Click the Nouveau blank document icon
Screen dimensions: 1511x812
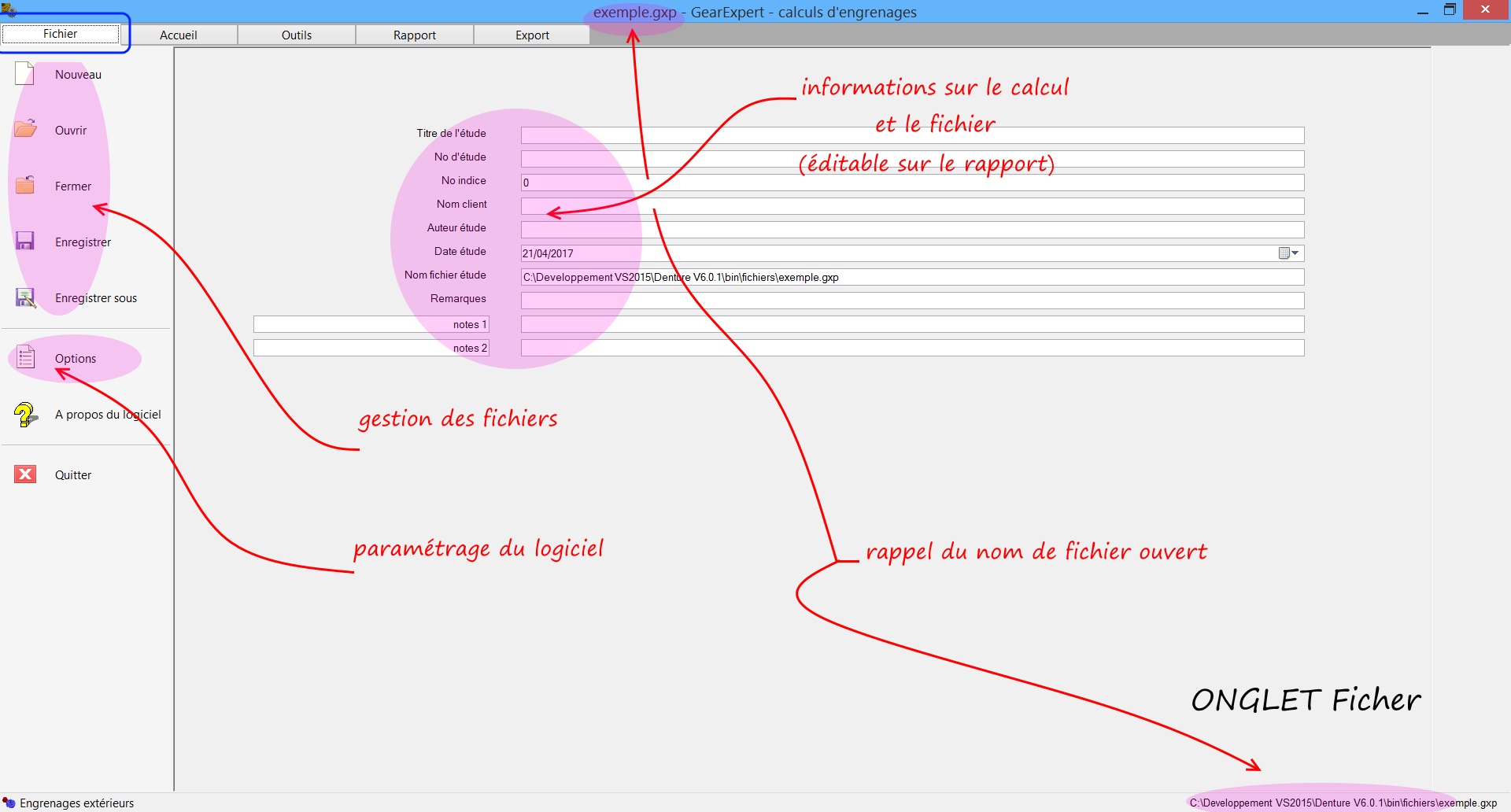click(x=25, y=73)
